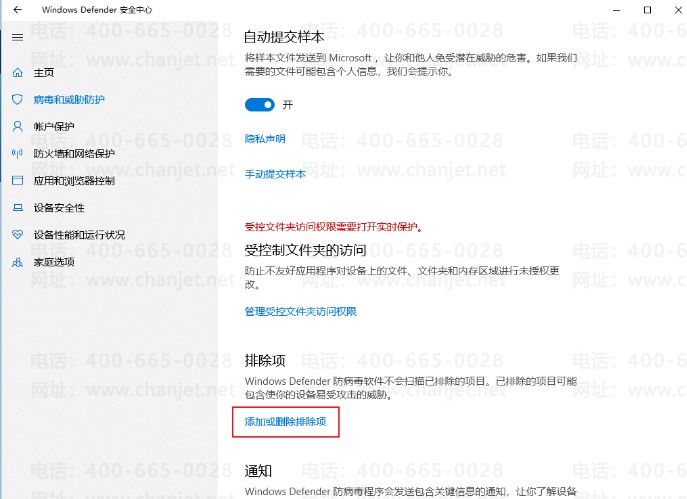Click the heart icon for device health
This screenshot has width=687, height=499.
(x=18, y=235)
